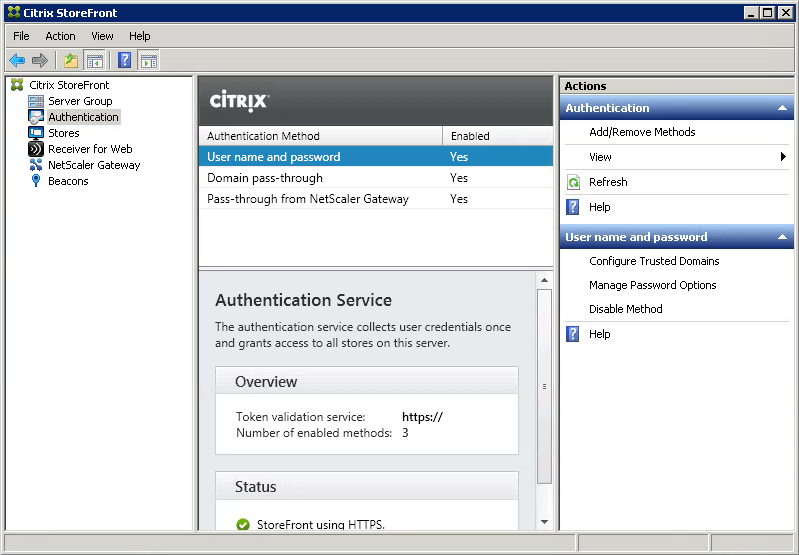Viewport: 799px width, 555px height.
Task: Click Add/Remove Methods action
Action: point(642,132)
